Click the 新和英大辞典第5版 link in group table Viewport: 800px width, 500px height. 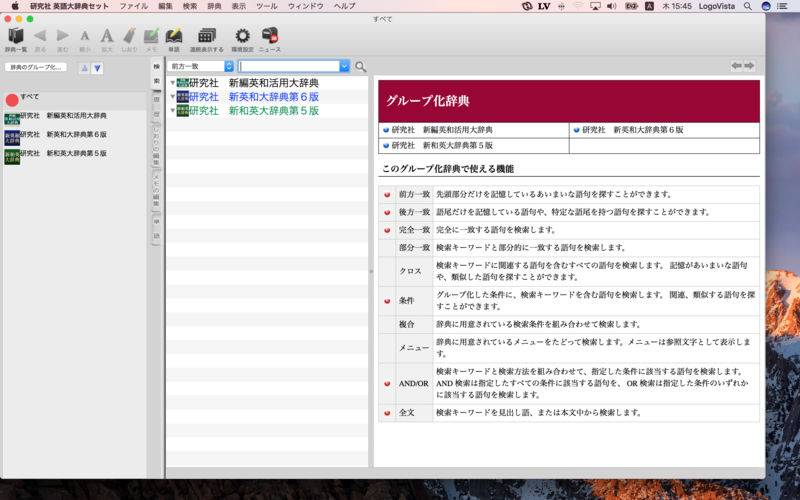[442, 145]
